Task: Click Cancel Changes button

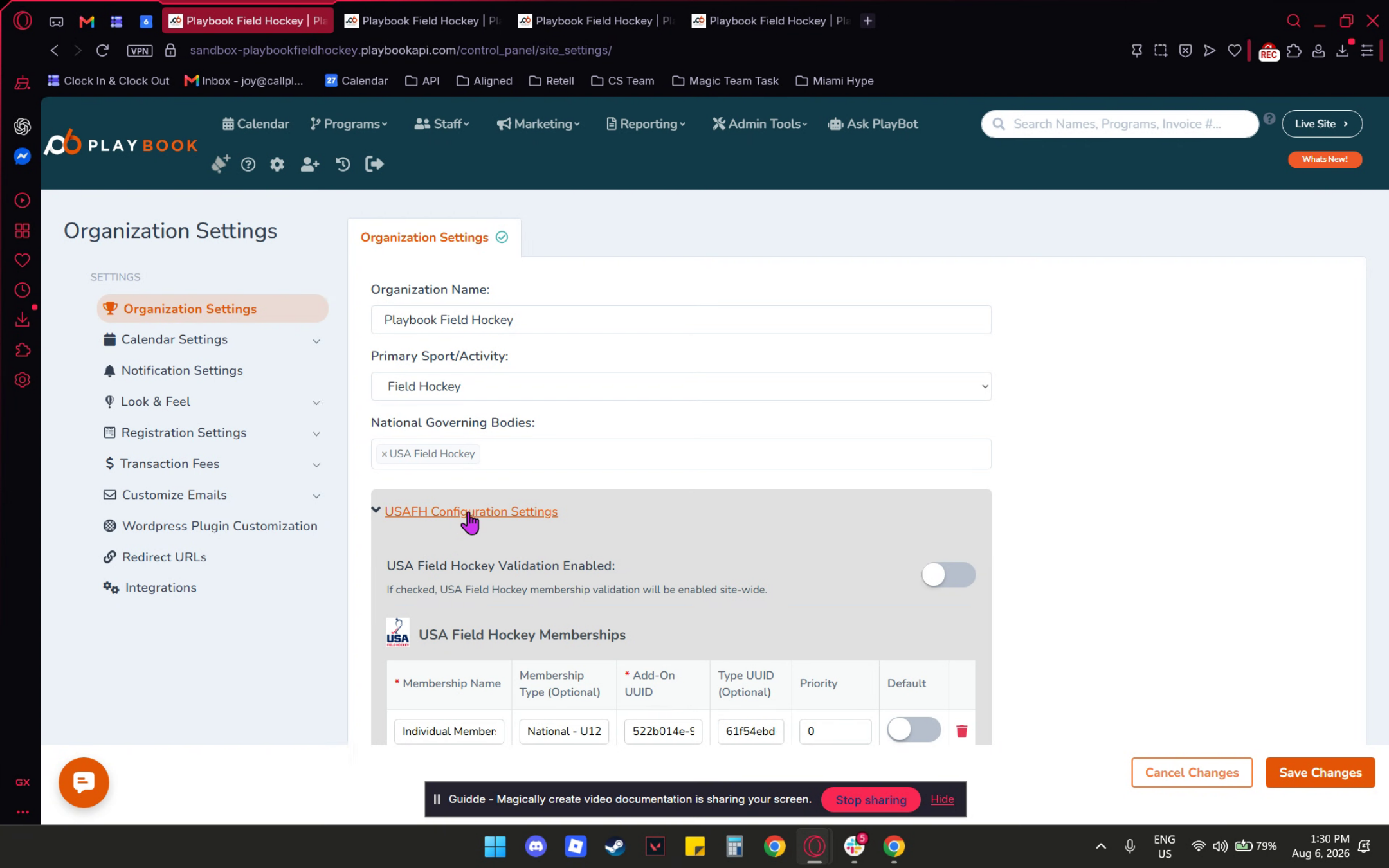Action: tap(1192, 772)
